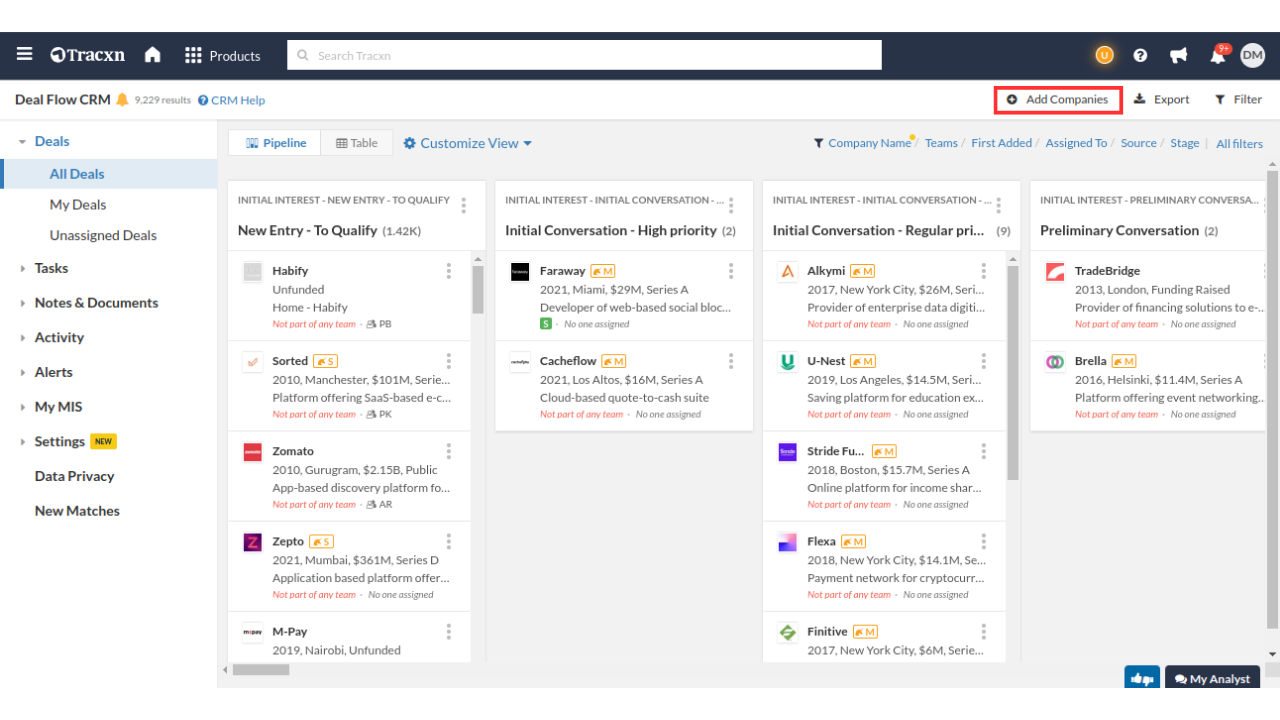This screenshot has height=720, width=1280.
Task: Click the home icon in top bar
Action: [x=152, y=55]
